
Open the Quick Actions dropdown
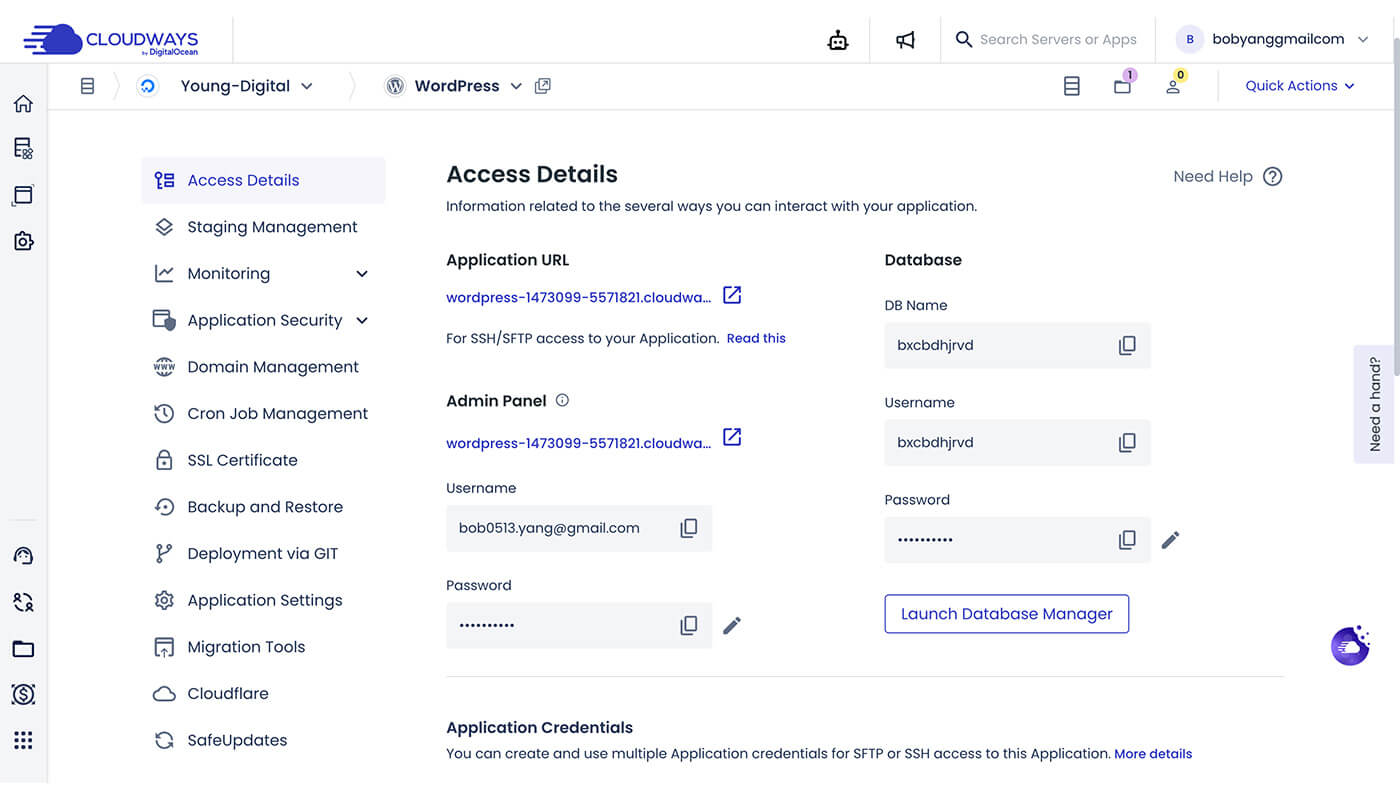[x=1300, y=86]
